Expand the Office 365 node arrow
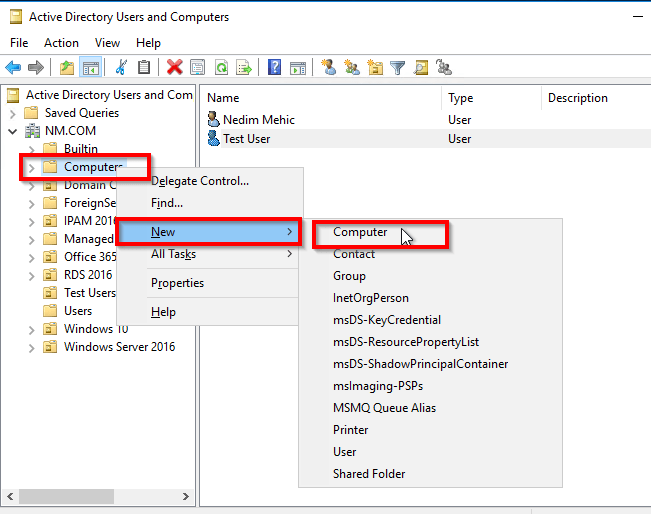Viewport: 651px width, 514px height. 32,258
